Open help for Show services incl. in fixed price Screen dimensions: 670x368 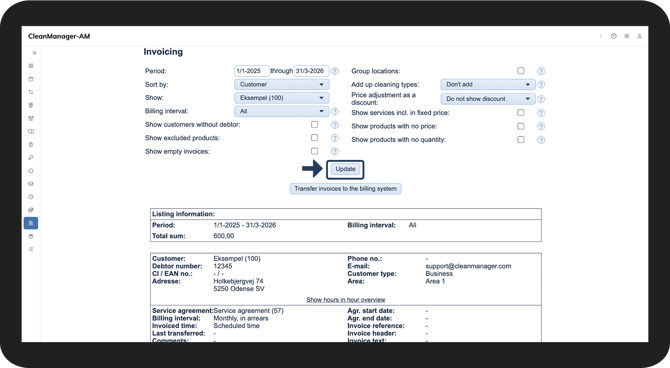coord(541,113)
